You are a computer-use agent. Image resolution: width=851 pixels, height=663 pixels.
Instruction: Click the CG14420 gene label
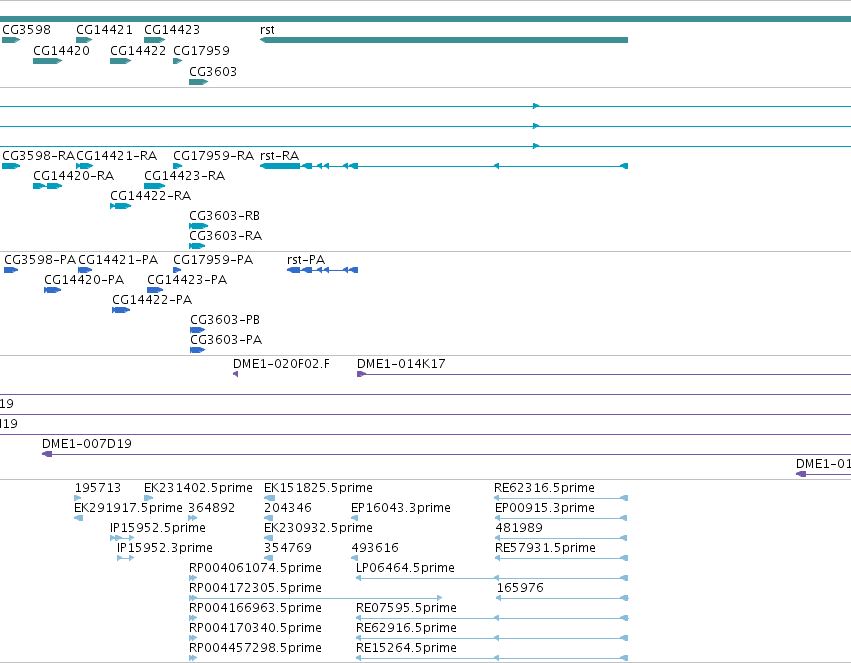point(61,51)
